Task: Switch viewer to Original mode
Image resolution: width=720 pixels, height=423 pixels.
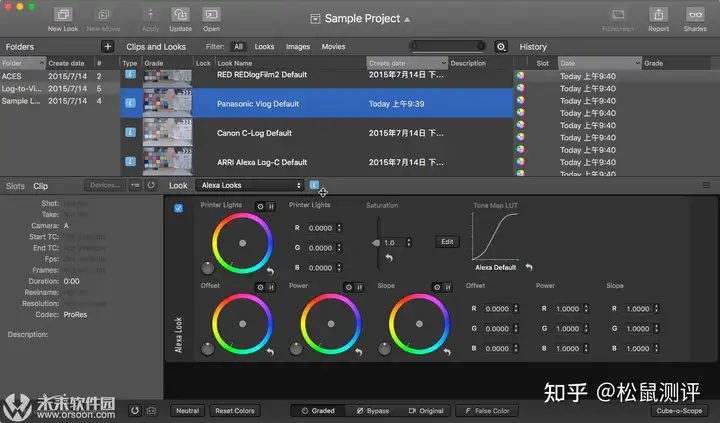Action: pos(426,411)
